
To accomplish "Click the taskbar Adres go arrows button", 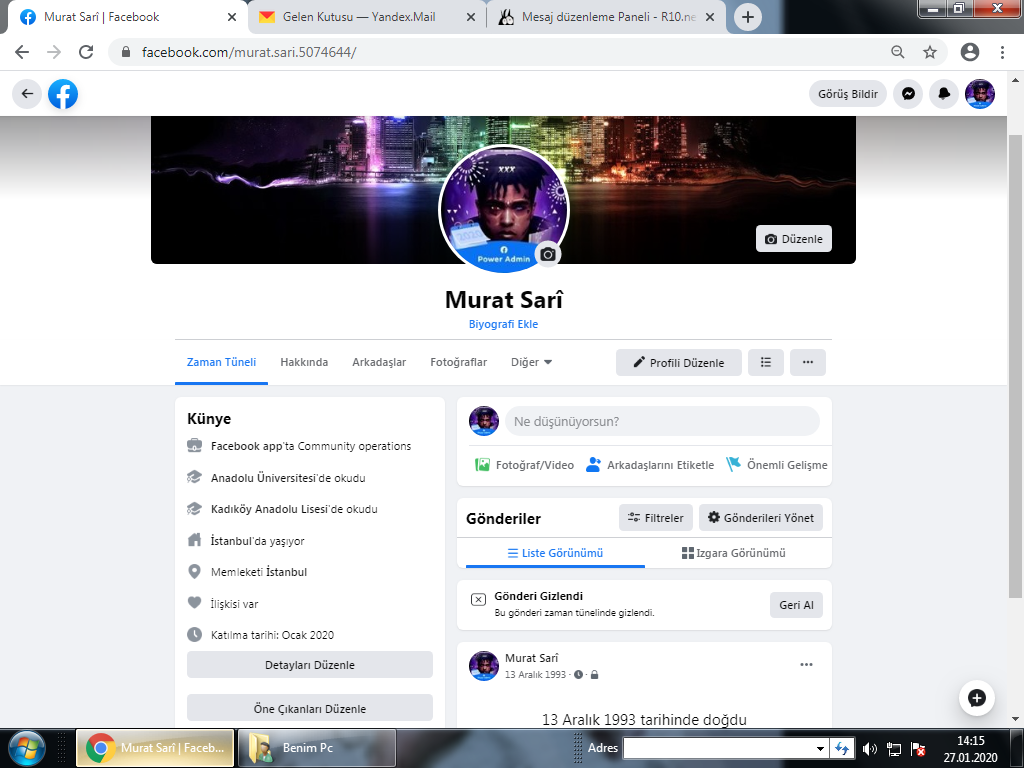I will tap(842, 748).
